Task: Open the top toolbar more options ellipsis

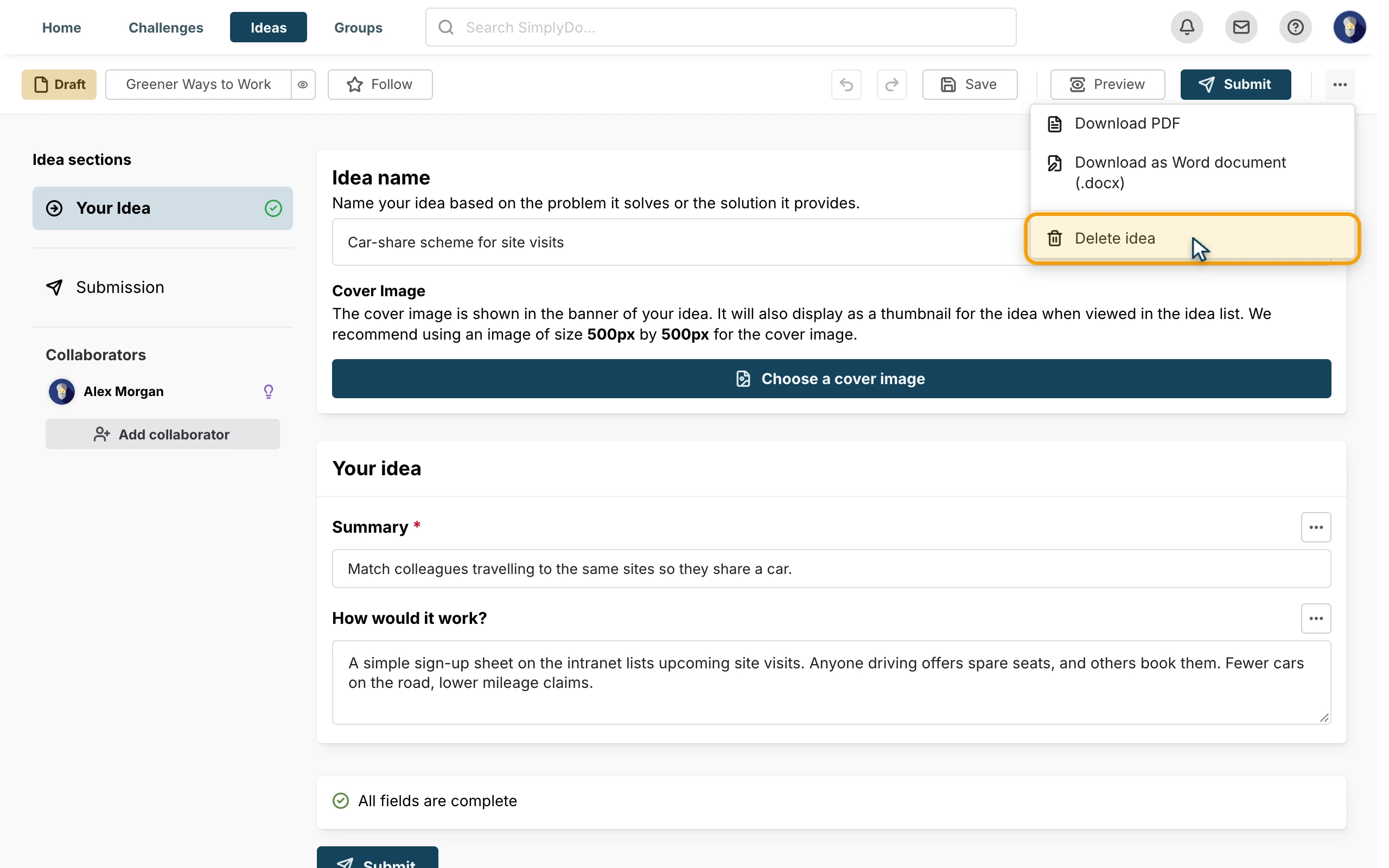Action: click(x=1340, y=85)
